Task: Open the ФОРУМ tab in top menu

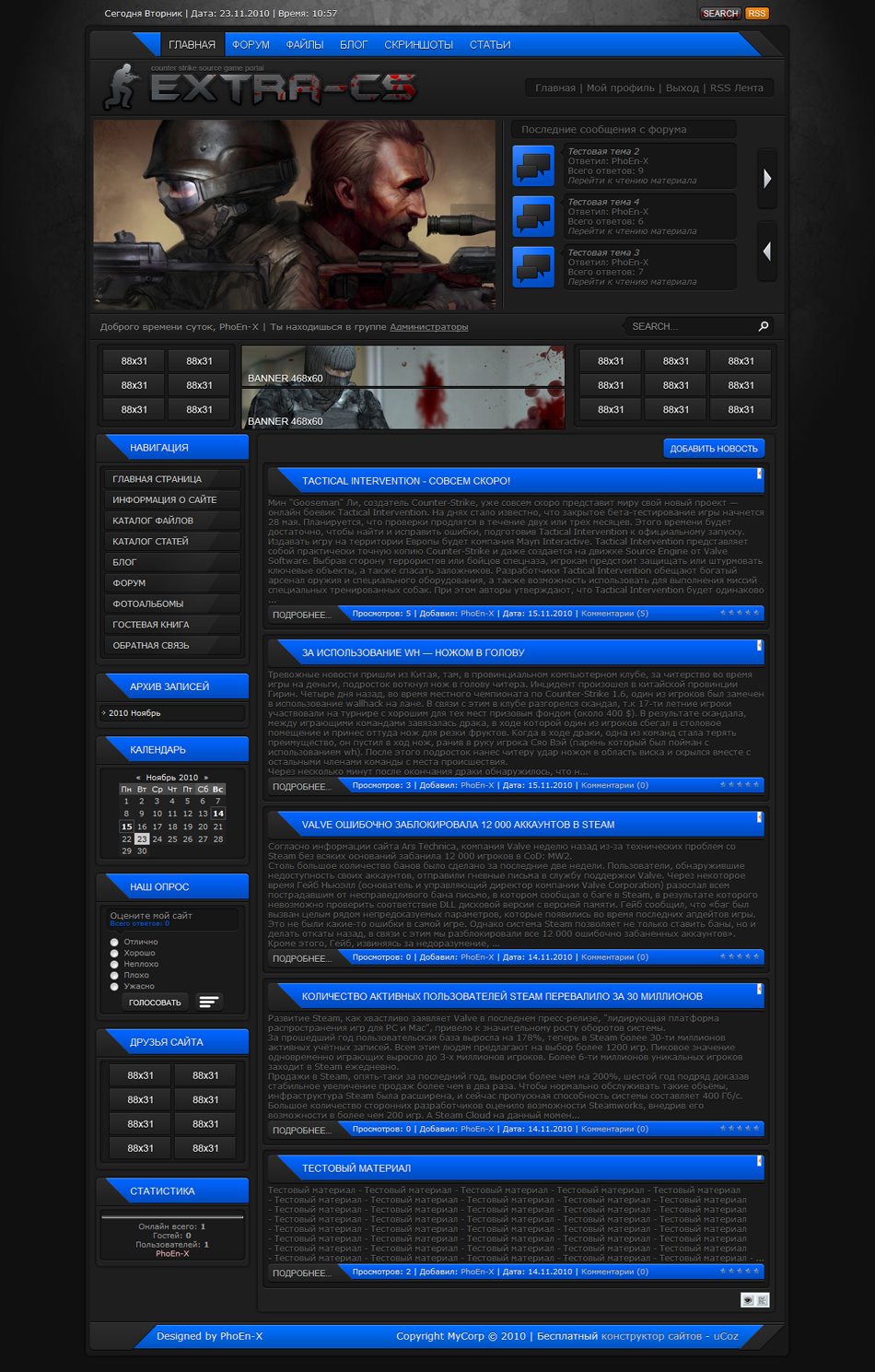Action: tap(251, 44)
